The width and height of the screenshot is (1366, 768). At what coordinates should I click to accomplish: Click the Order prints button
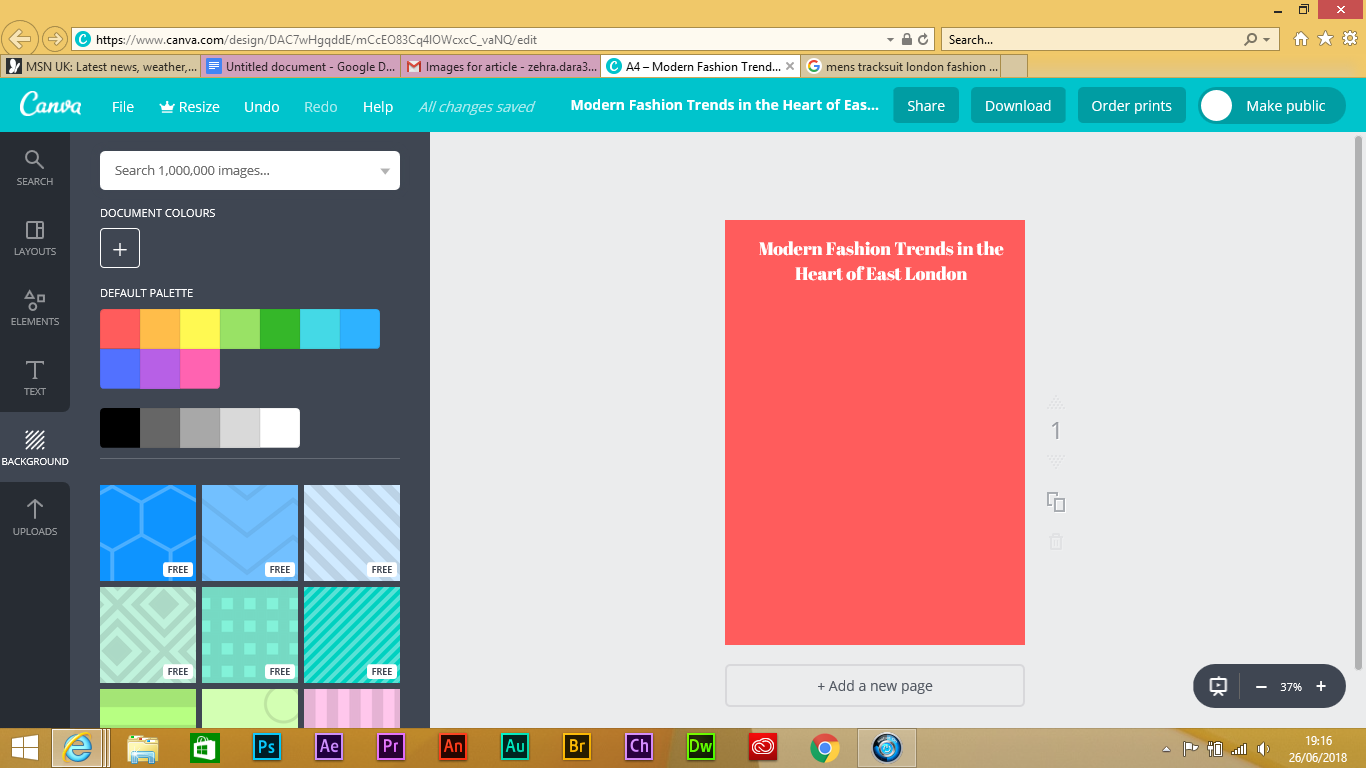coord(1132,106)
